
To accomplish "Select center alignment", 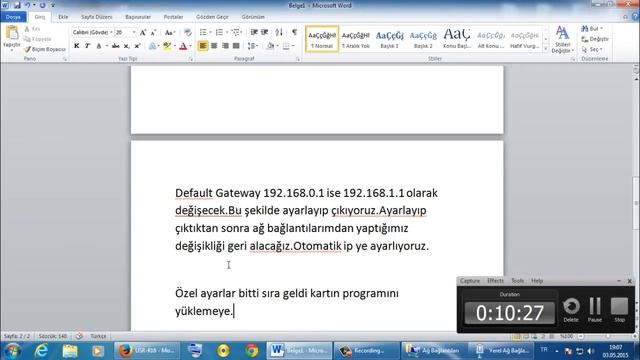I will (214, 46).
